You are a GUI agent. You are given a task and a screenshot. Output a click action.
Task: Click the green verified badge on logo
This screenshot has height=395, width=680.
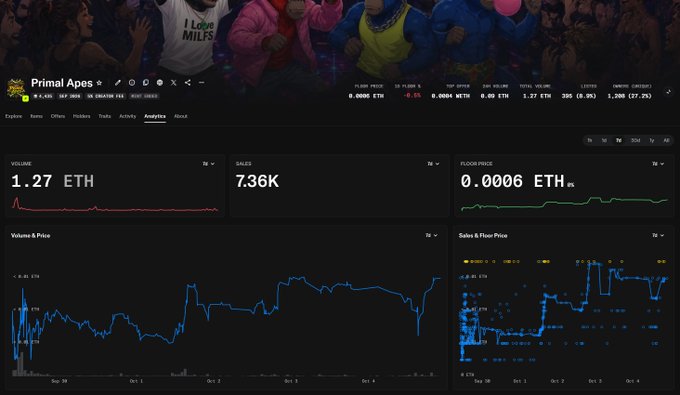tap(26, 98)
